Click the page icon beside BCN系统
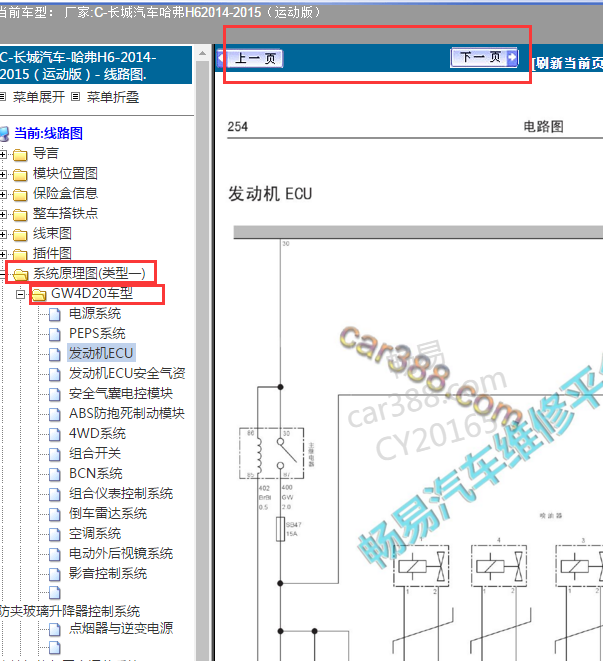The height and width of the screenshot is (661, 603). tap(54, 475)
